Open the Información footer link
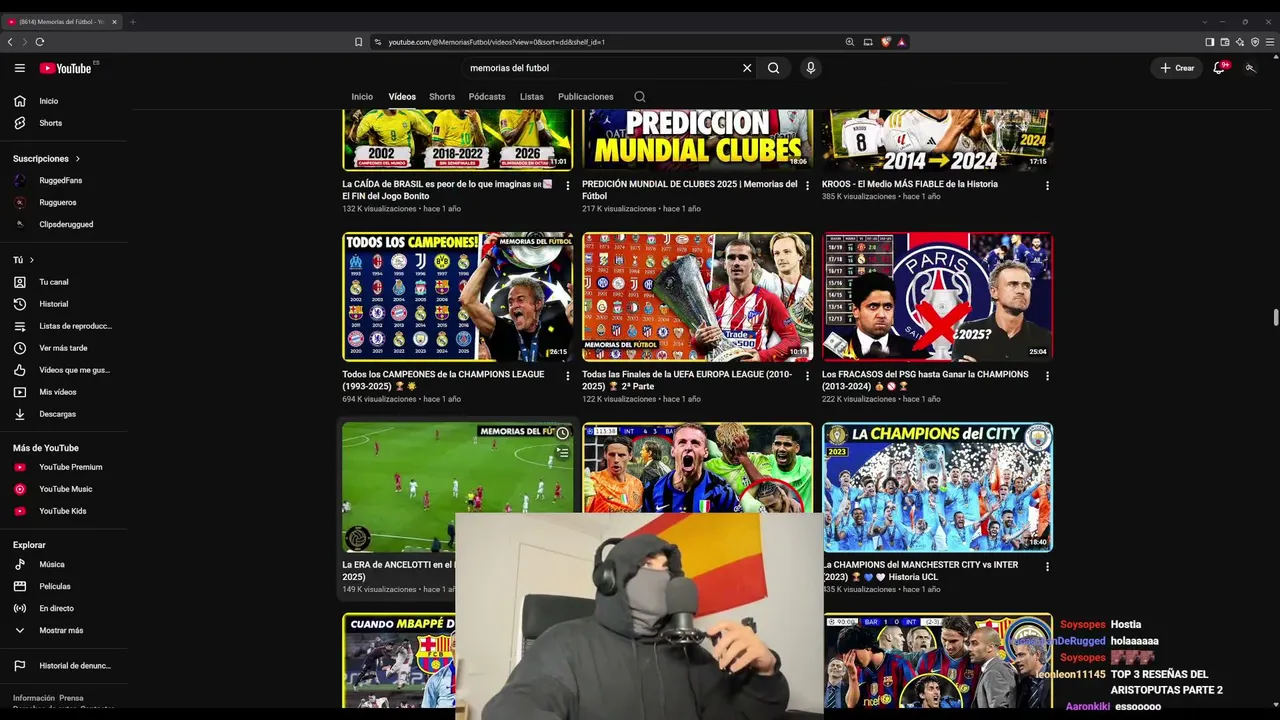This screenshot has height=720, width=1280. (x=34, y=698)
